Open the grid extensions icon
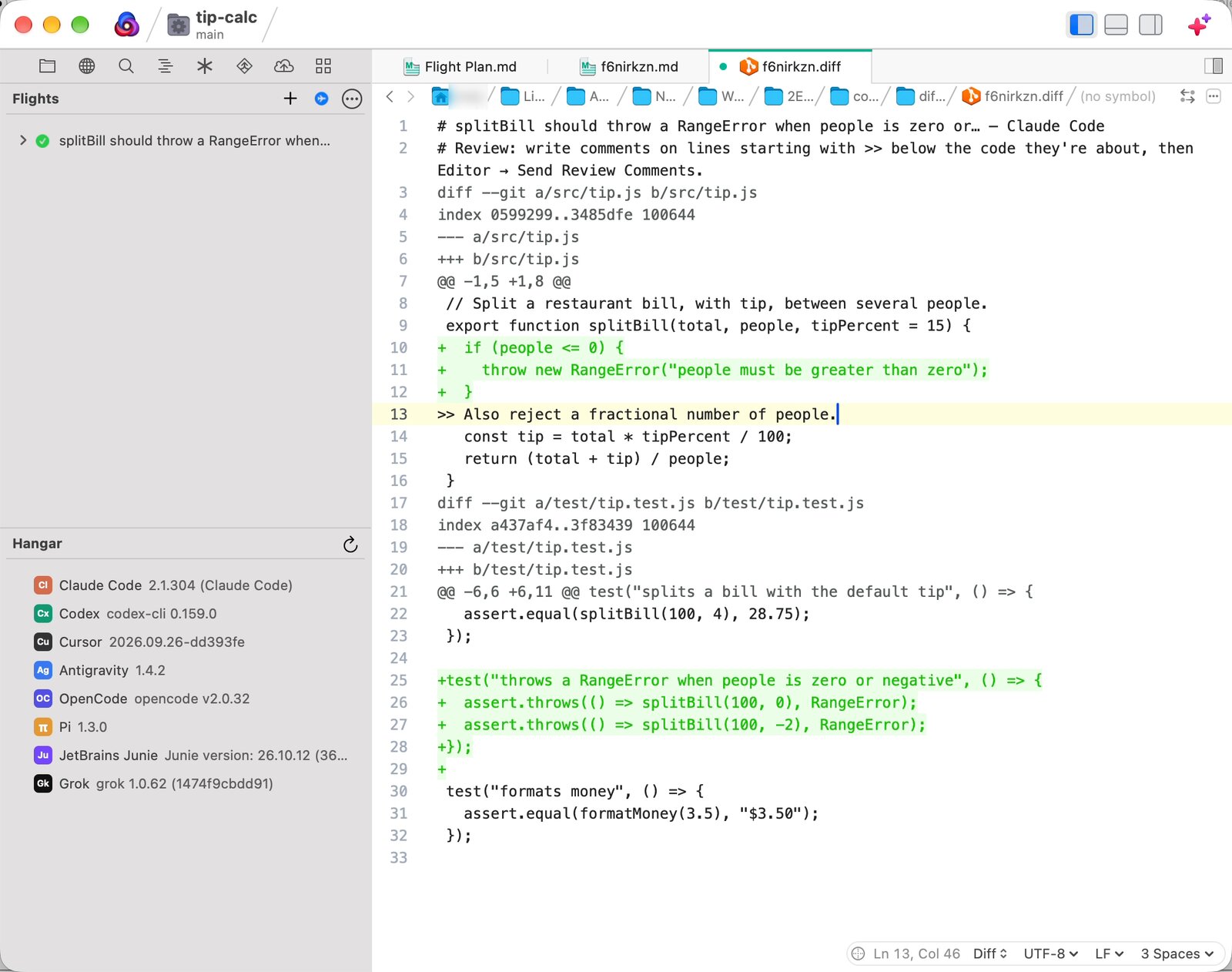Image resolution: width=1232 pixels, height=972 pixels. [x=323, y=66]
